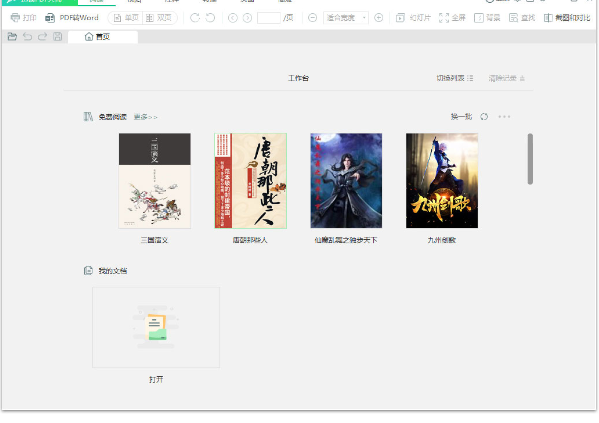Viewport: 599px width, 423px height.
Task: Start slideshow mode (幻灯片)
Action: point(413,18)
